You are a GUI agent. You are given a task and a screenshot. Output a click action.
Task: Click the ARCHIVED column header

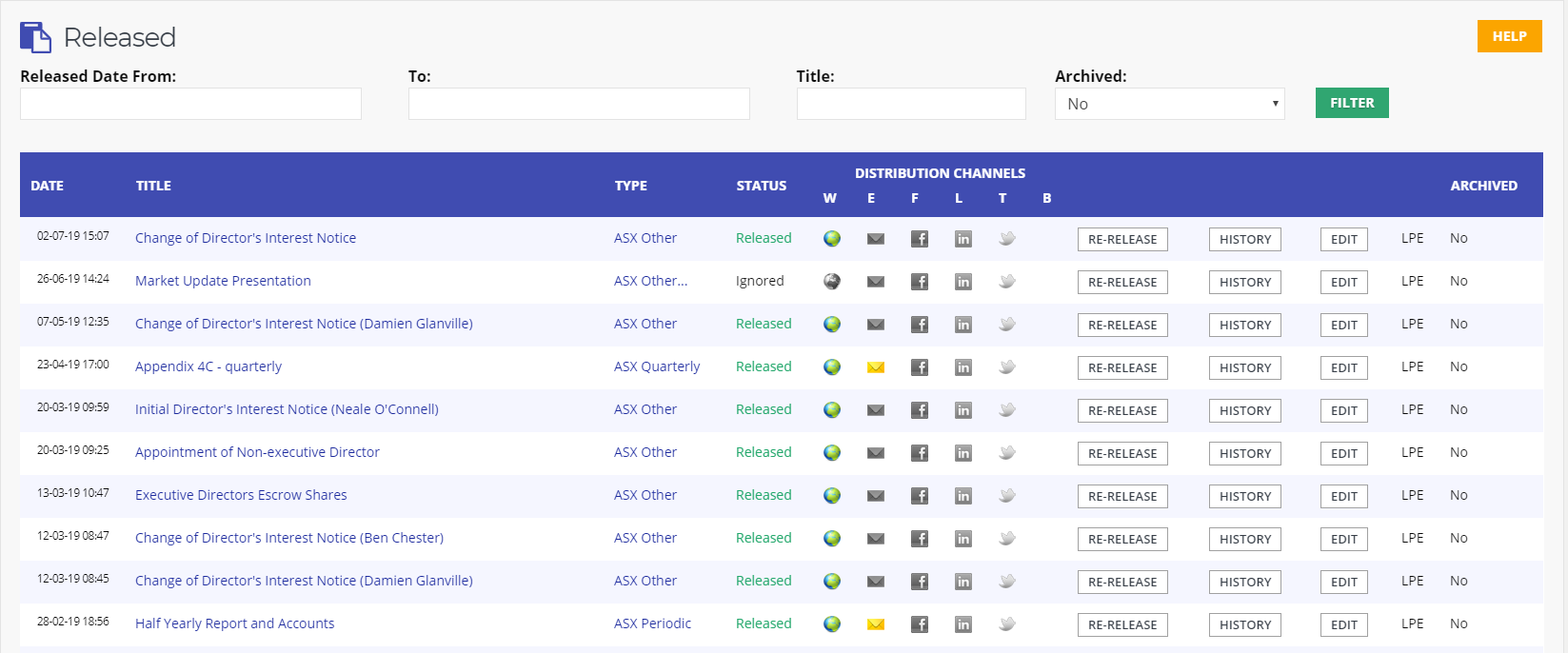1483,186
